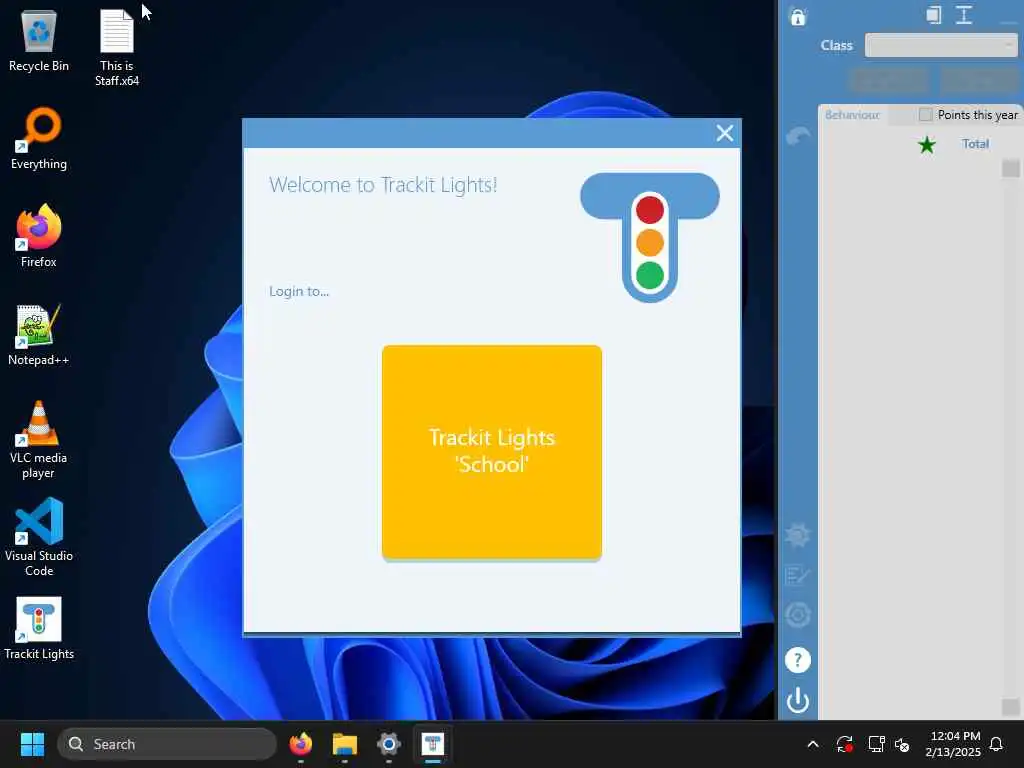This screenshot has height=768, width=1024.
Task: Select the Notepad++ desktop shortcut
Action: [39, 334]
